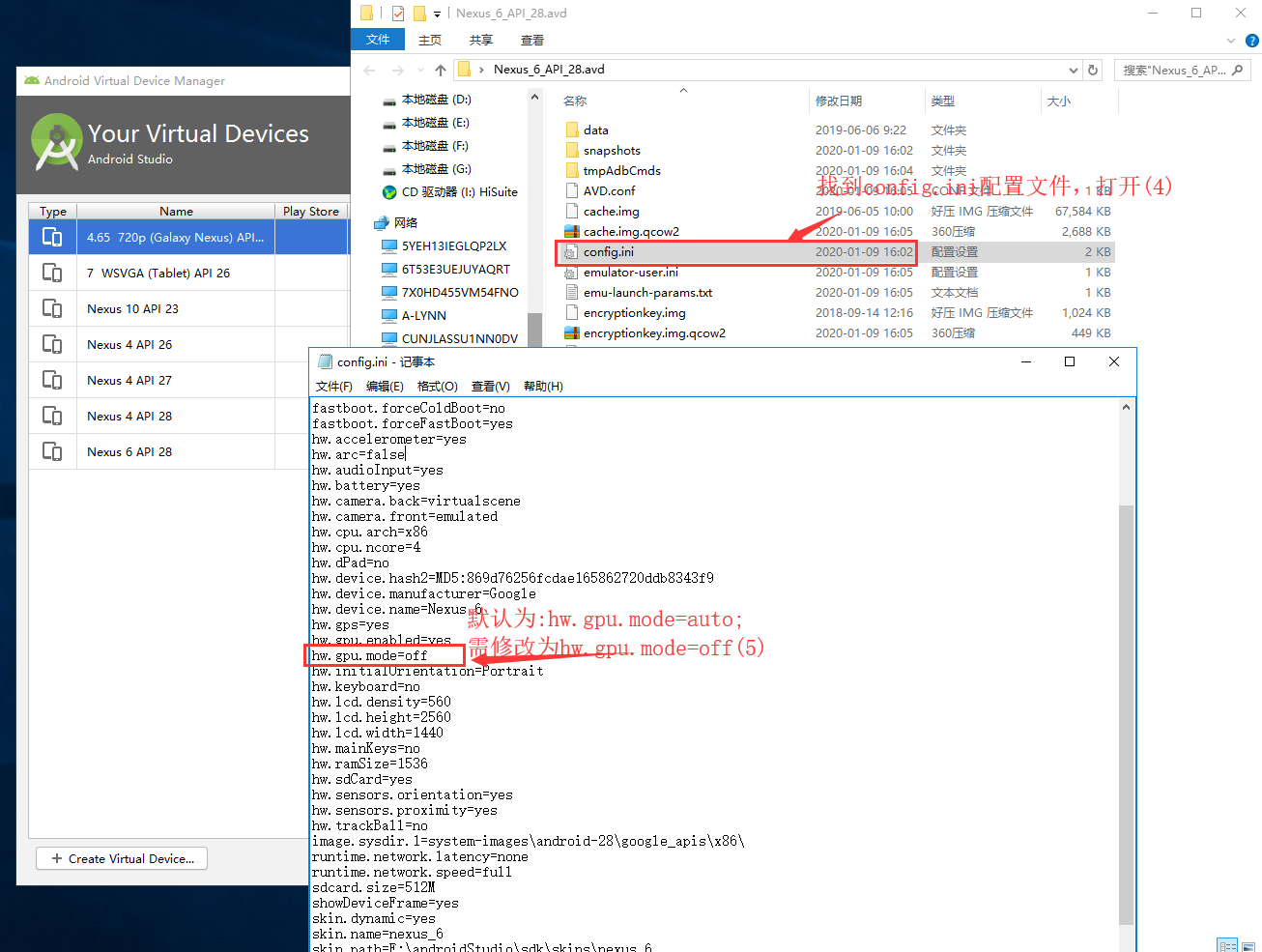Click the navigation pane scroll up arrow

(534, 97)
